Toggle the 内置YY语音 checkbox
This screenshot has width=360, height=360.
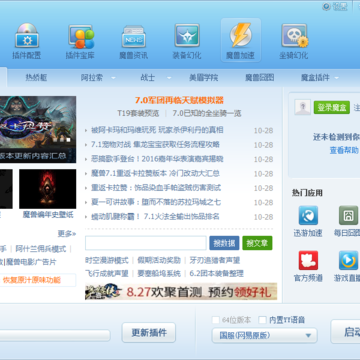pyautogui.click(x=263, y=320)
